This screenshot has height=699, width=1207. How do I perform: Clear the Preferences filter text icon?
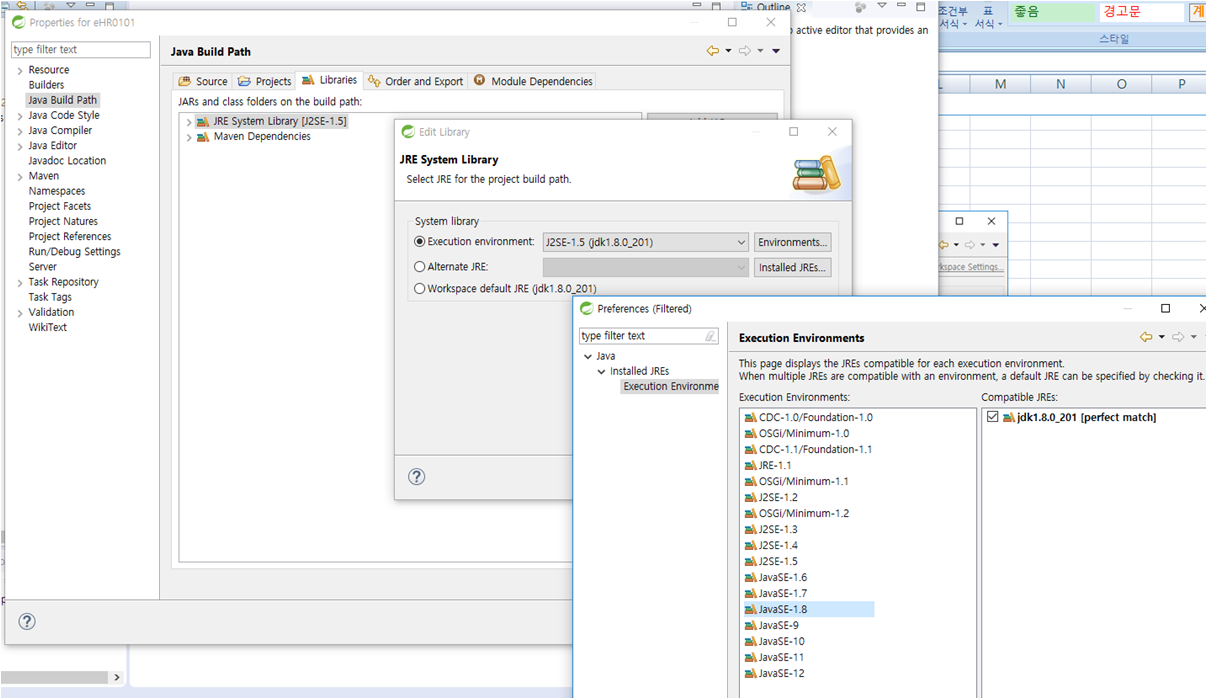[x=710, y=336]
